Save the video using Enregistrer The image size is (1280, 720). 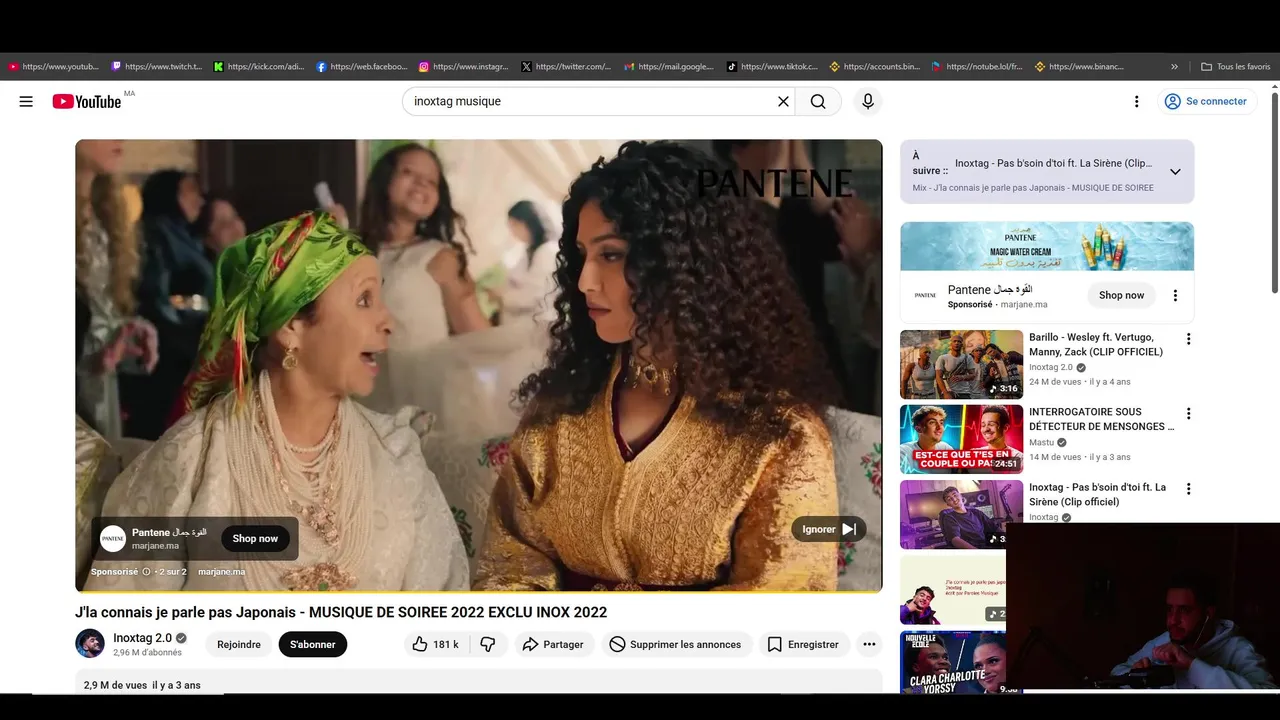[x=804, y=644]
